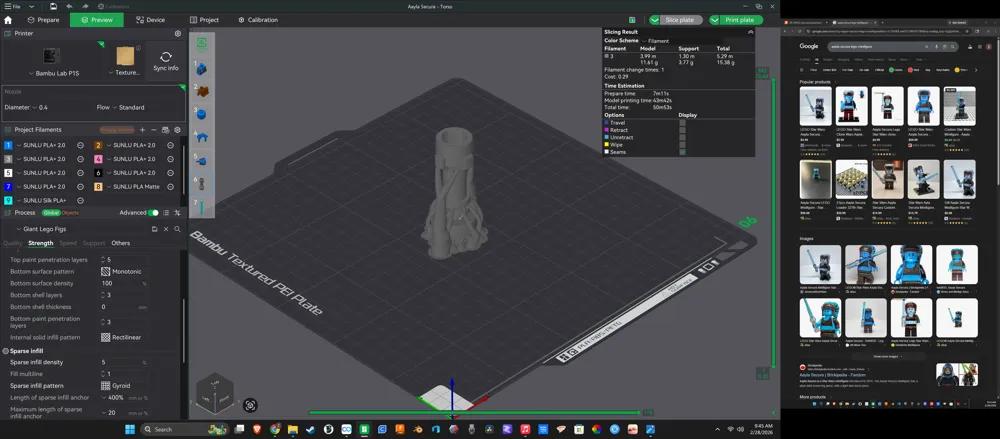Open the Giant Lego Figs preset dropdown

41,229
